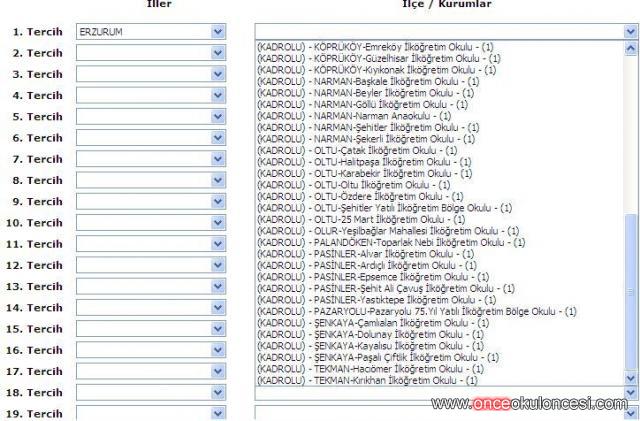
Task: Select PALANDÖKEN-Toparlak Nebi İlköğretim Okulu
Action: (440, 243)
